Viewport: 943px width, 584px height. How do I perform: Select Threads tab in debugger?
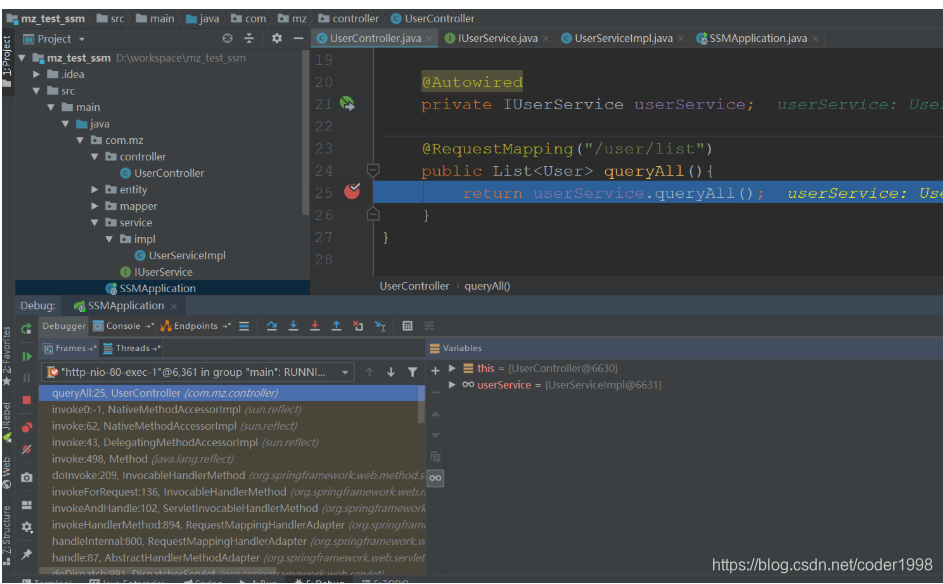point(132,348)
